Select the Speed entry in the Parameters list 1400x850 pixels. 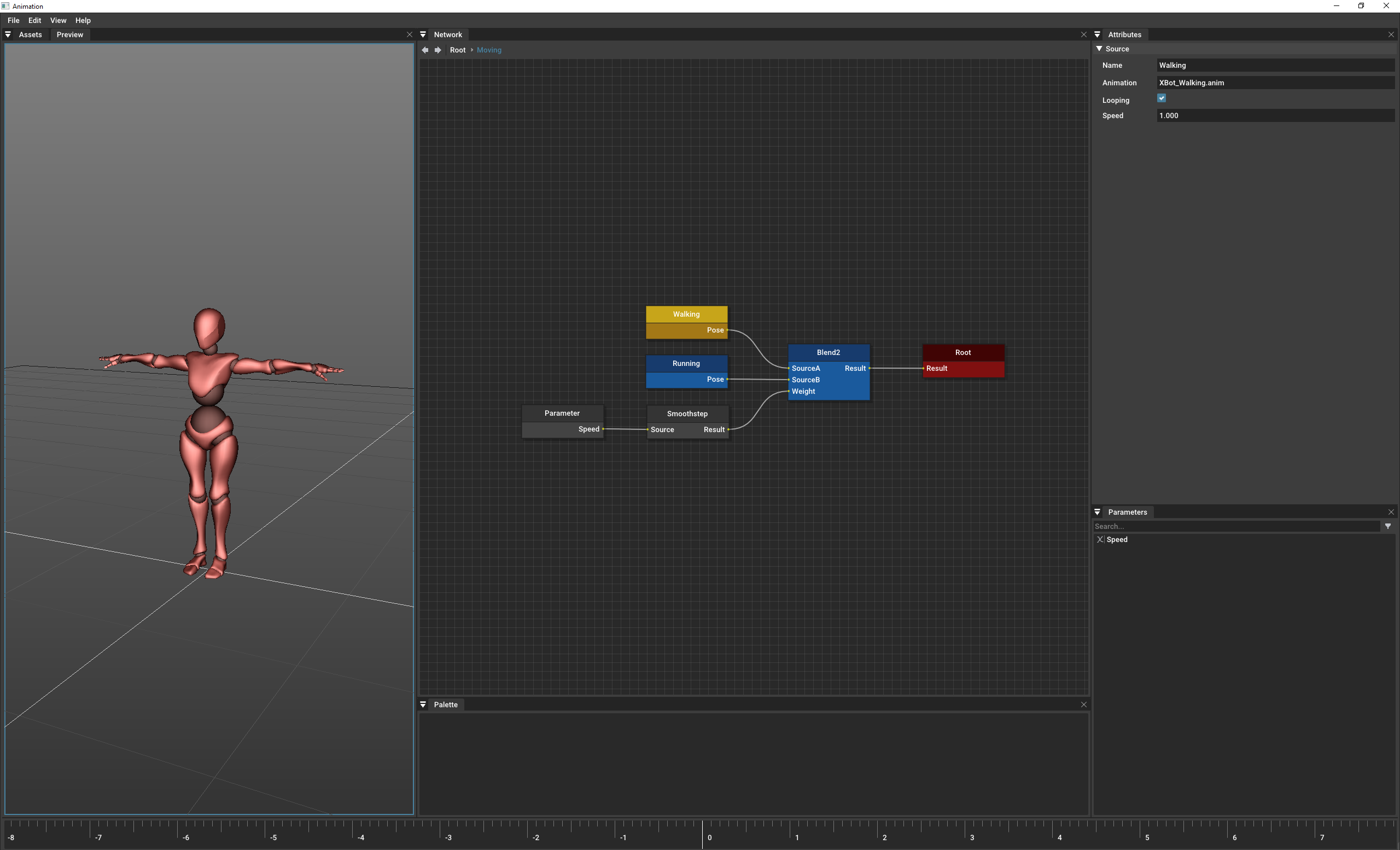pos(1118,539)
